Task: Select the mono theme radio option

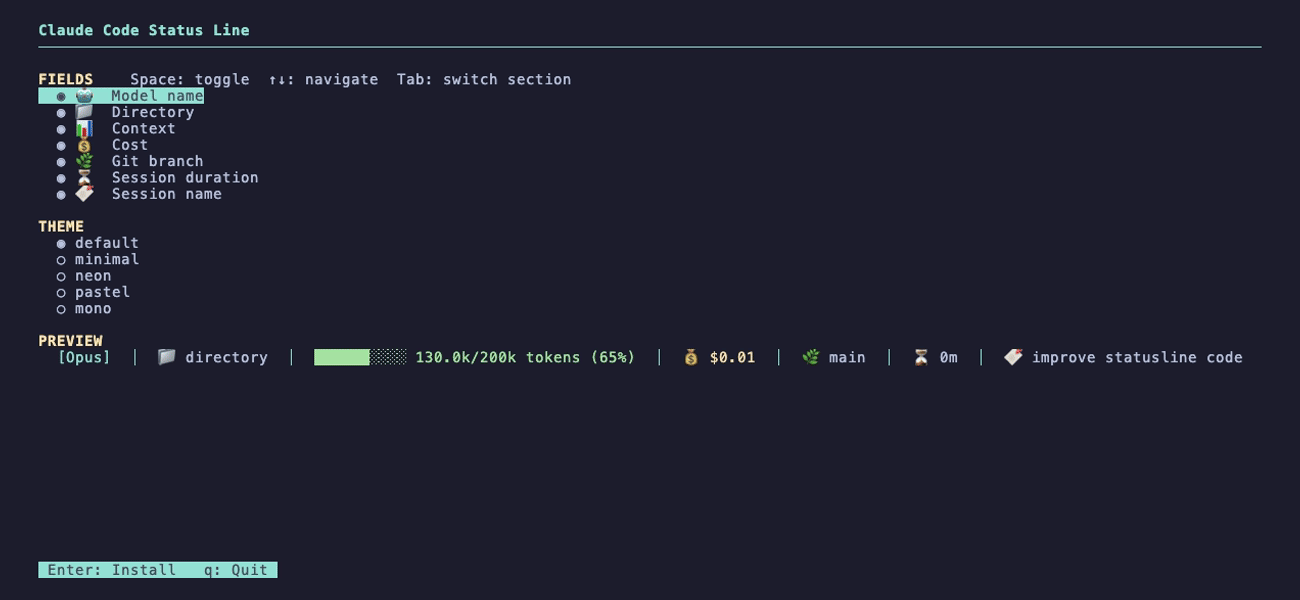Action: (61, 309)
